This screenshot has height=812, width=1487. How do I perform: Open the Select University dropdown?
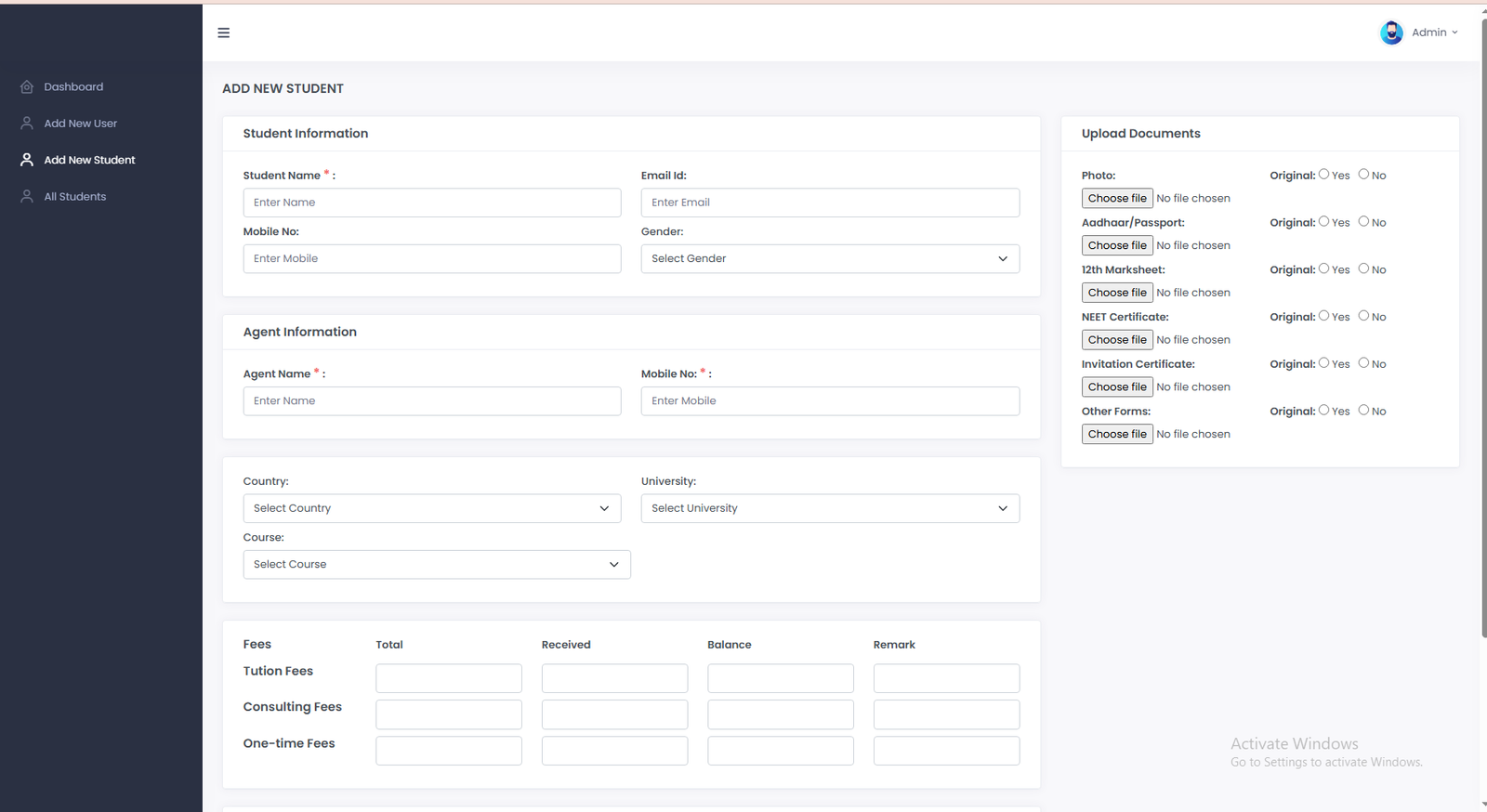point(830,508)
